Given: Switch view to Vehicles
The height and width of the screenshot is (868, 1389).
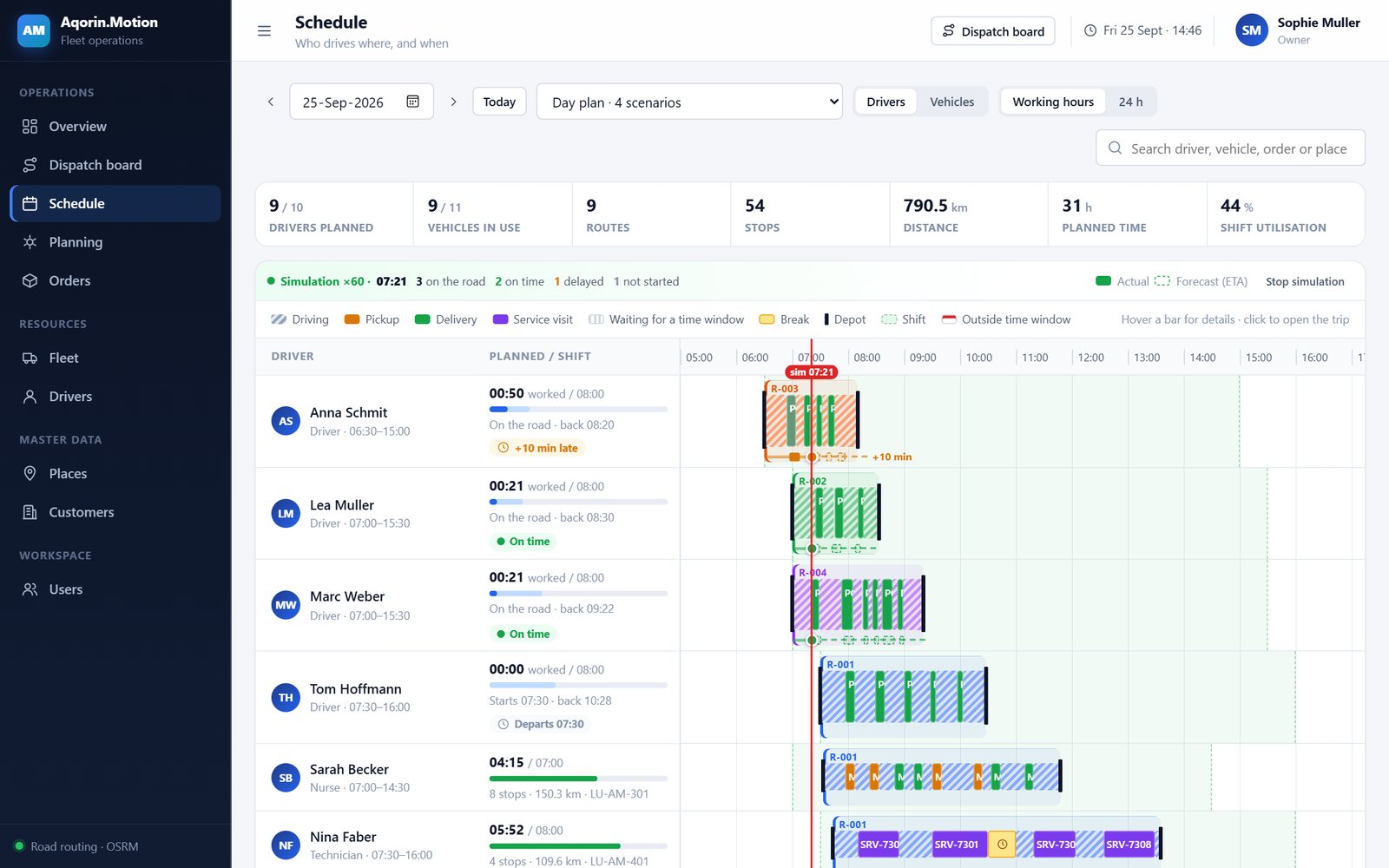Looking at the screenshot, I should click(952, 102).
